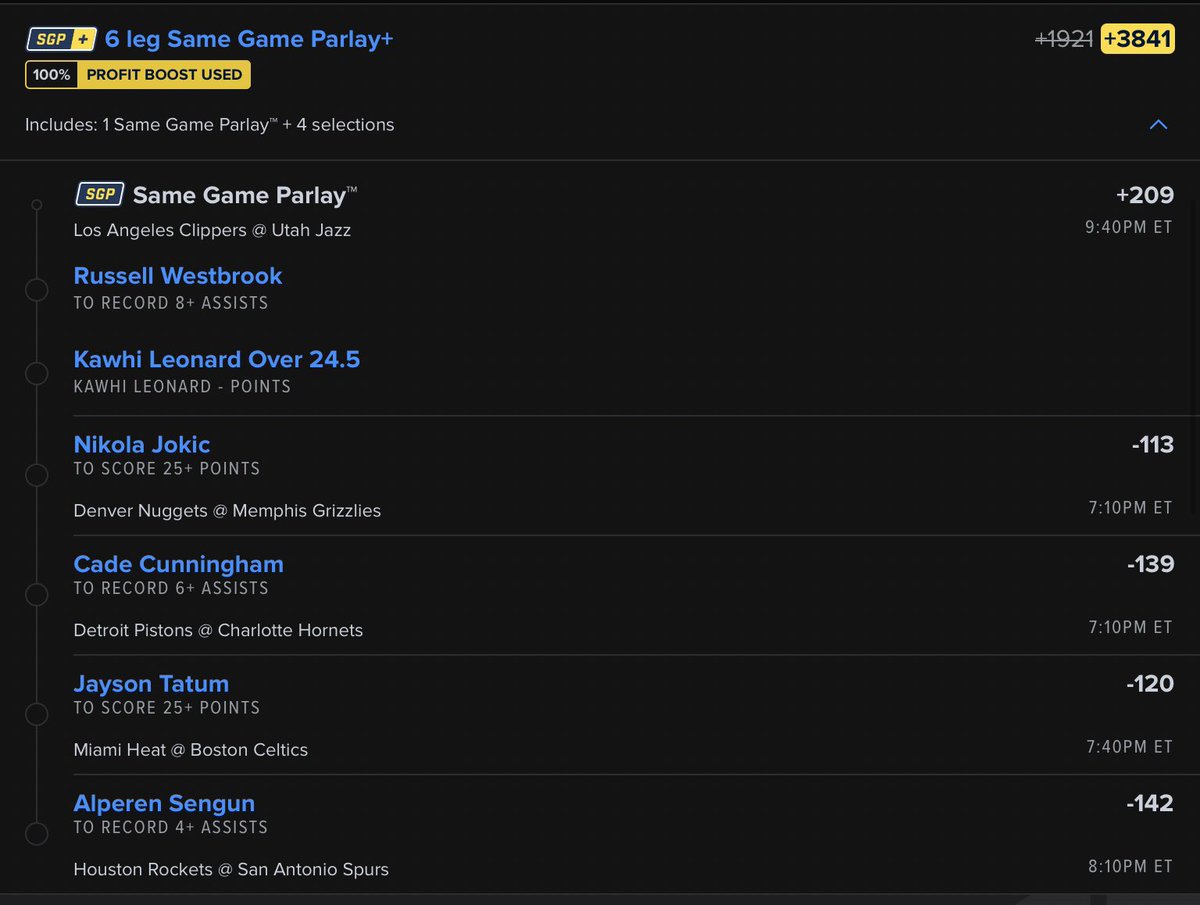This screenshot has height=905, width=1200.
Task: Click Russell Westbrook leg status circle
Action: pos(36,290)
